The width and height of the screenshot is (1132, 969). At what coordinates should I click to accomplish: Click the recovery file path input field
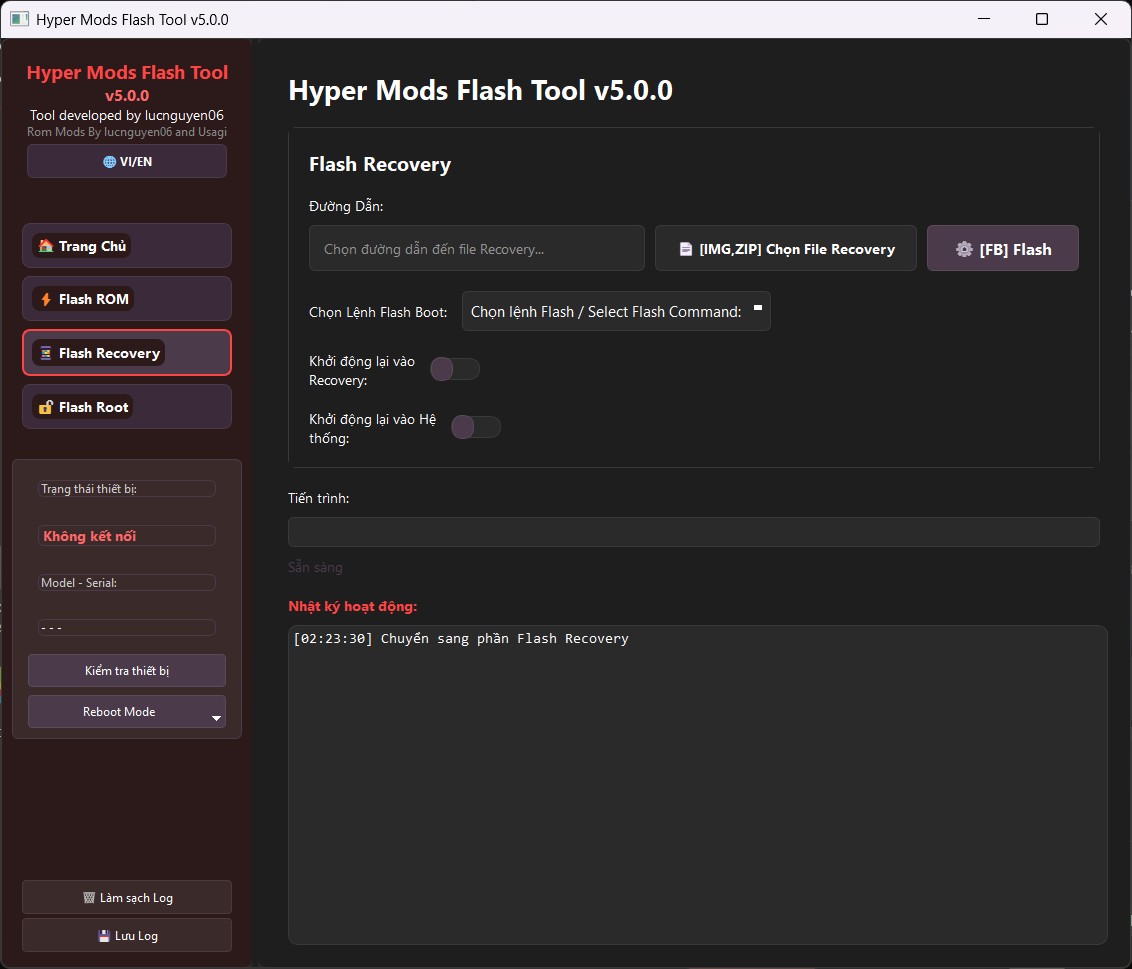pyautogui.click(x=476, y=248)
